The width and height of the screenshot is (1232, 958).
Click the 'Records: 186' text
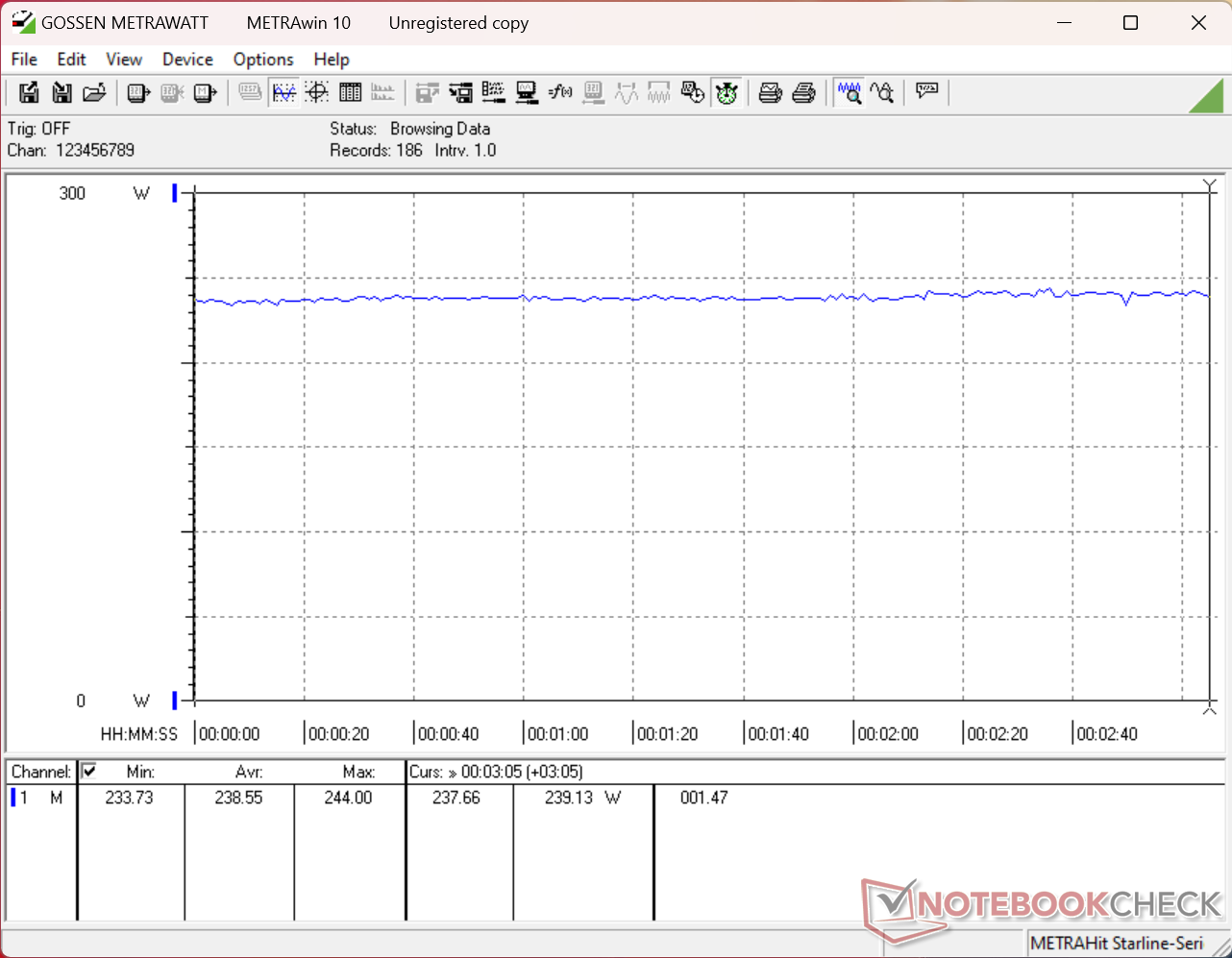[x=376, y=150]
